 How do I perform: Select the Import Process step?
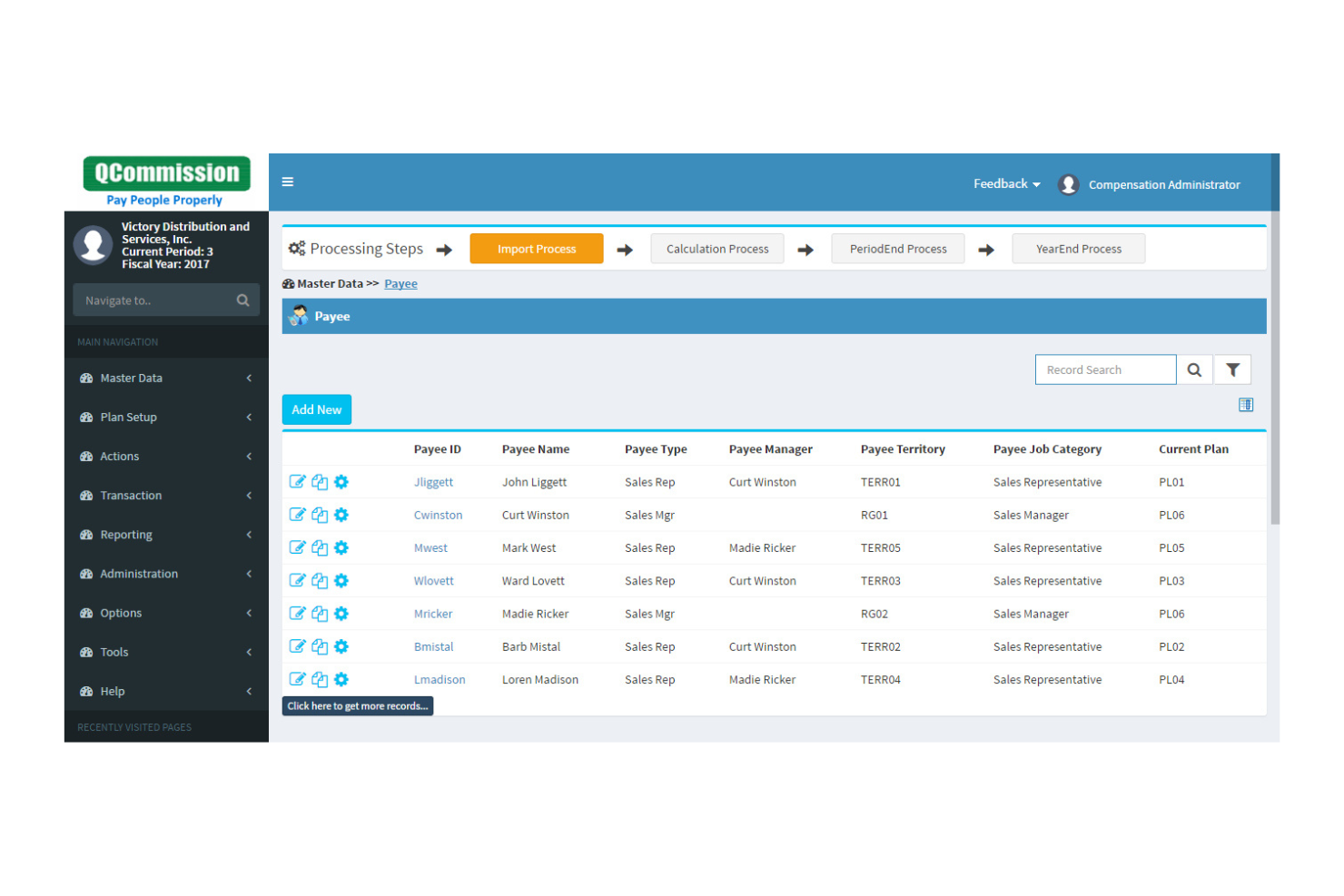click(x=536, y=248)
